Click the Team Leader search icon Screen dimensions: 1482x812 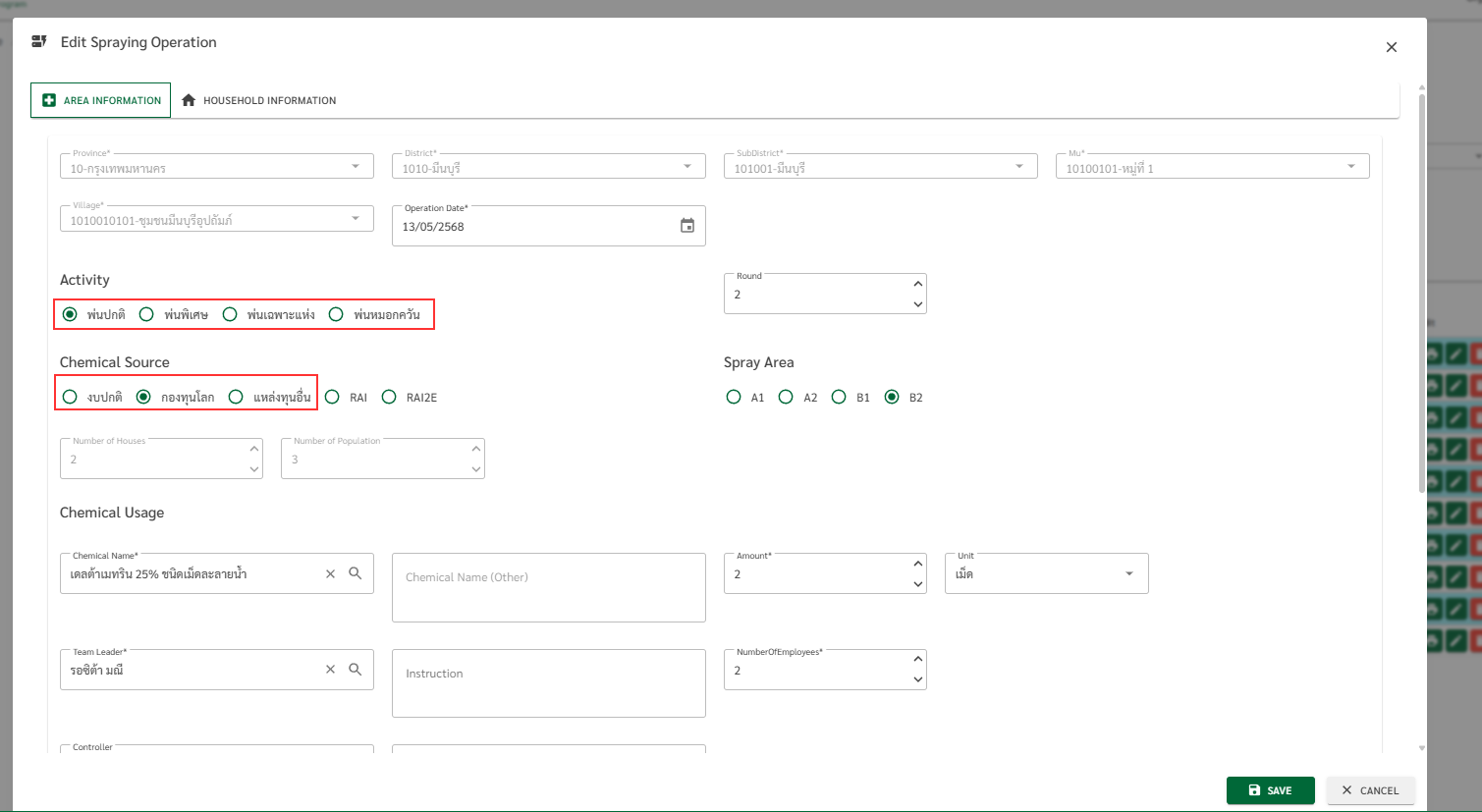tap(356, 670)
